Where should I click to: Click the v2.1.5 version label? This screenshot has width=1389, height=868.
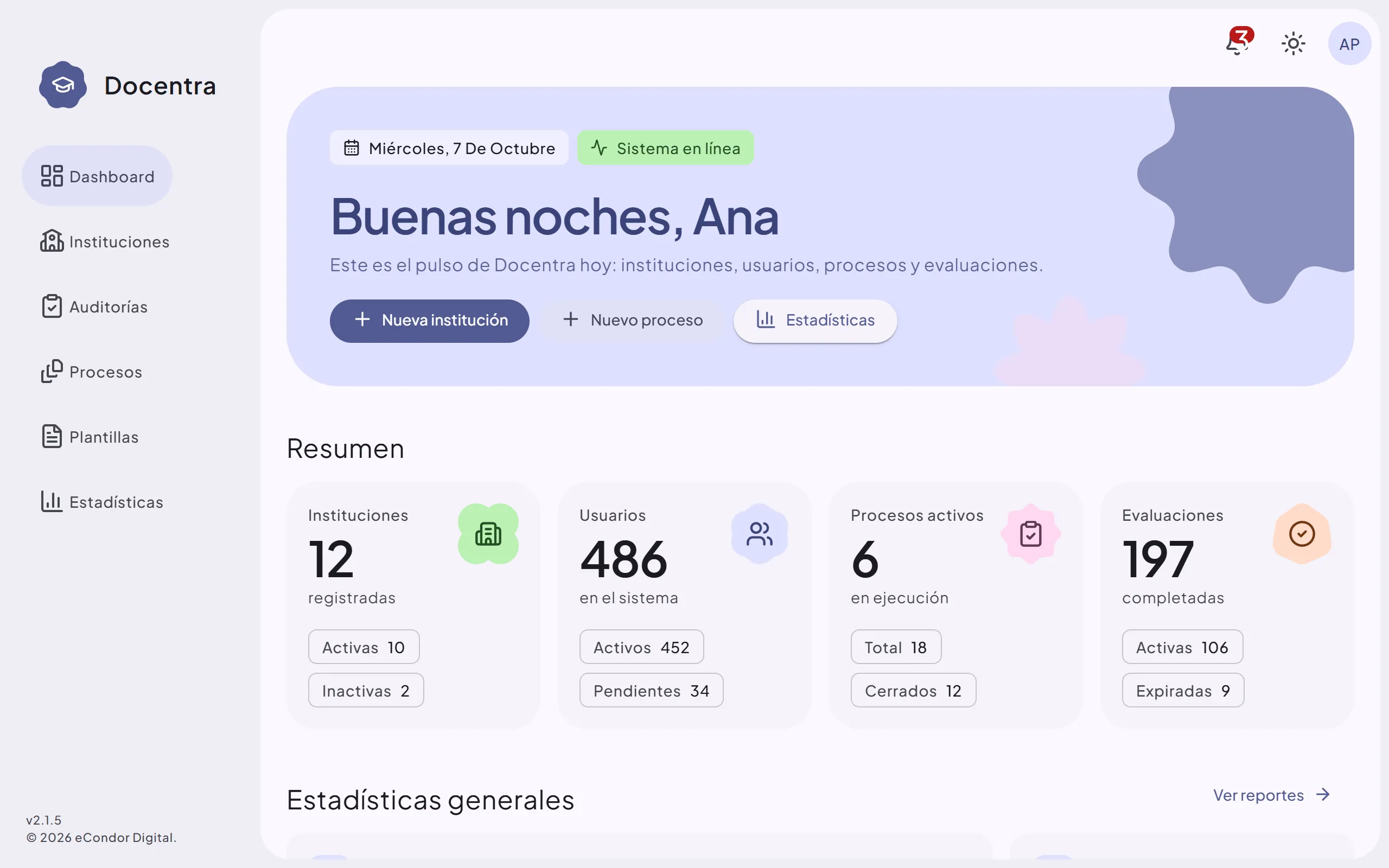tap(43, 820)
